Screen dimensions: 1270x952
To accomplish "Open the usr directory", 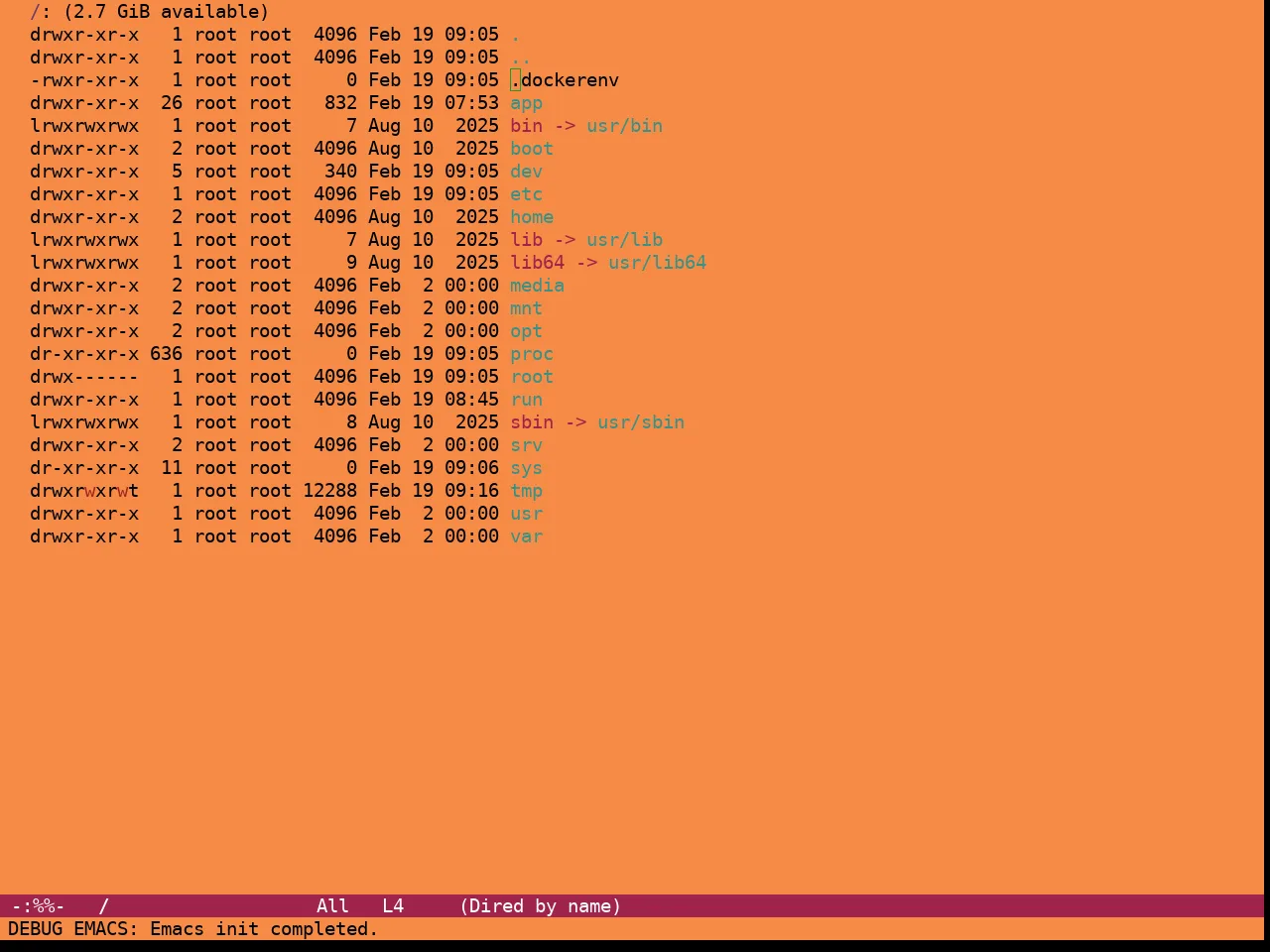I will click(x=526, y=514).
